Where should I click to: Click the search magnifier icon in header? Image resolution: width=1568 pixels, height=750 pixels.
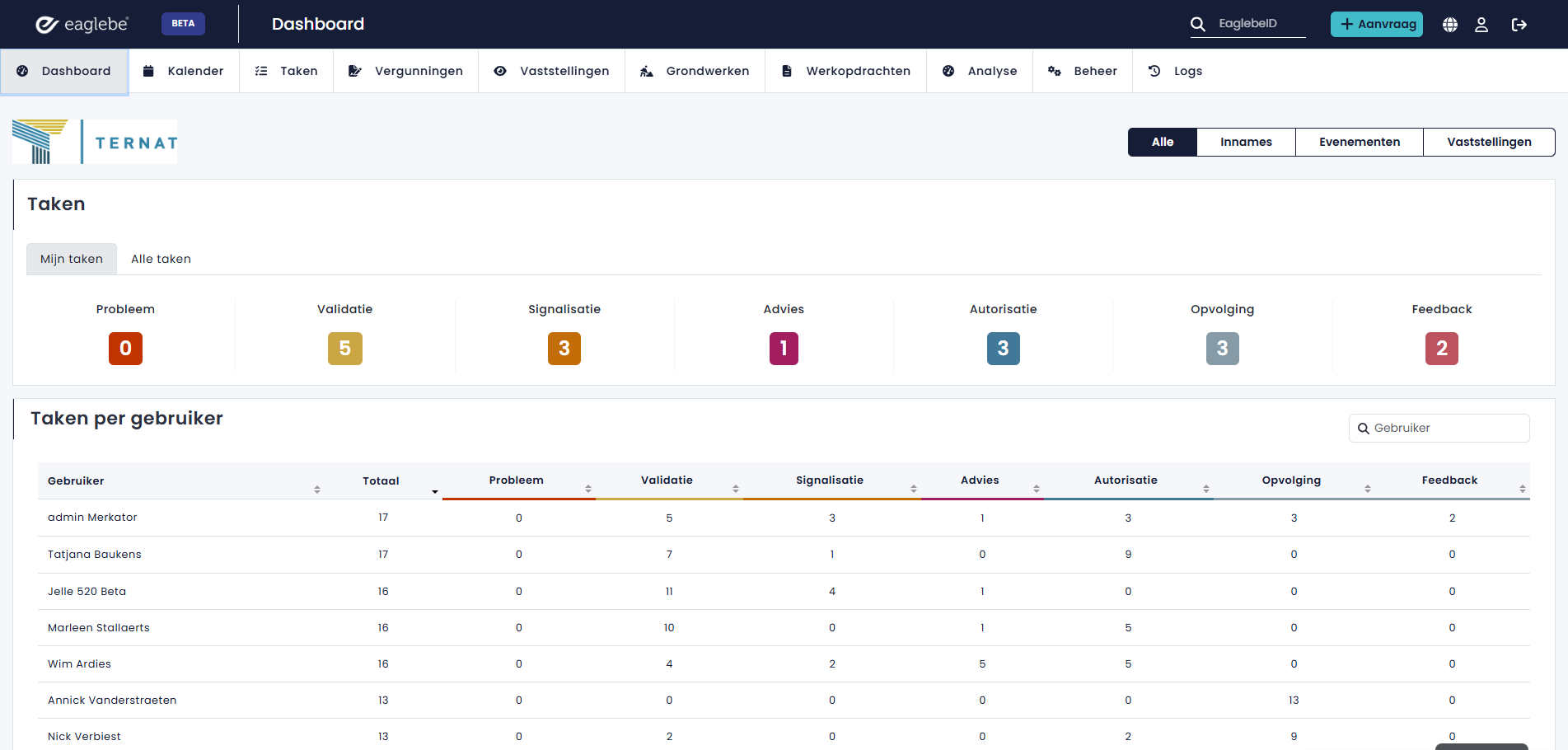tap(1198, 24)
